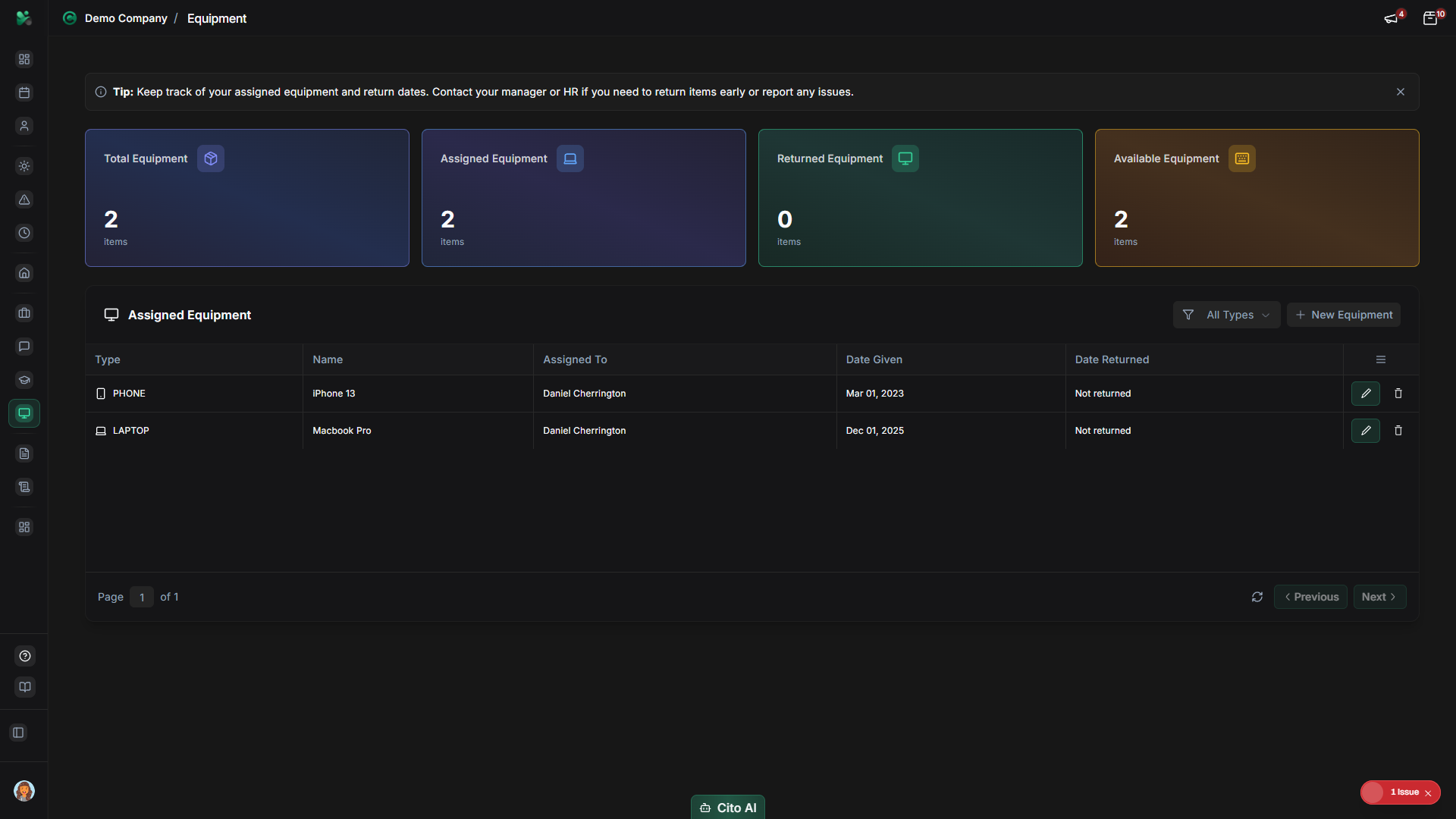Dismiss the equipment tip banner
This screenshot has height=819, width=1456.
1401,92
